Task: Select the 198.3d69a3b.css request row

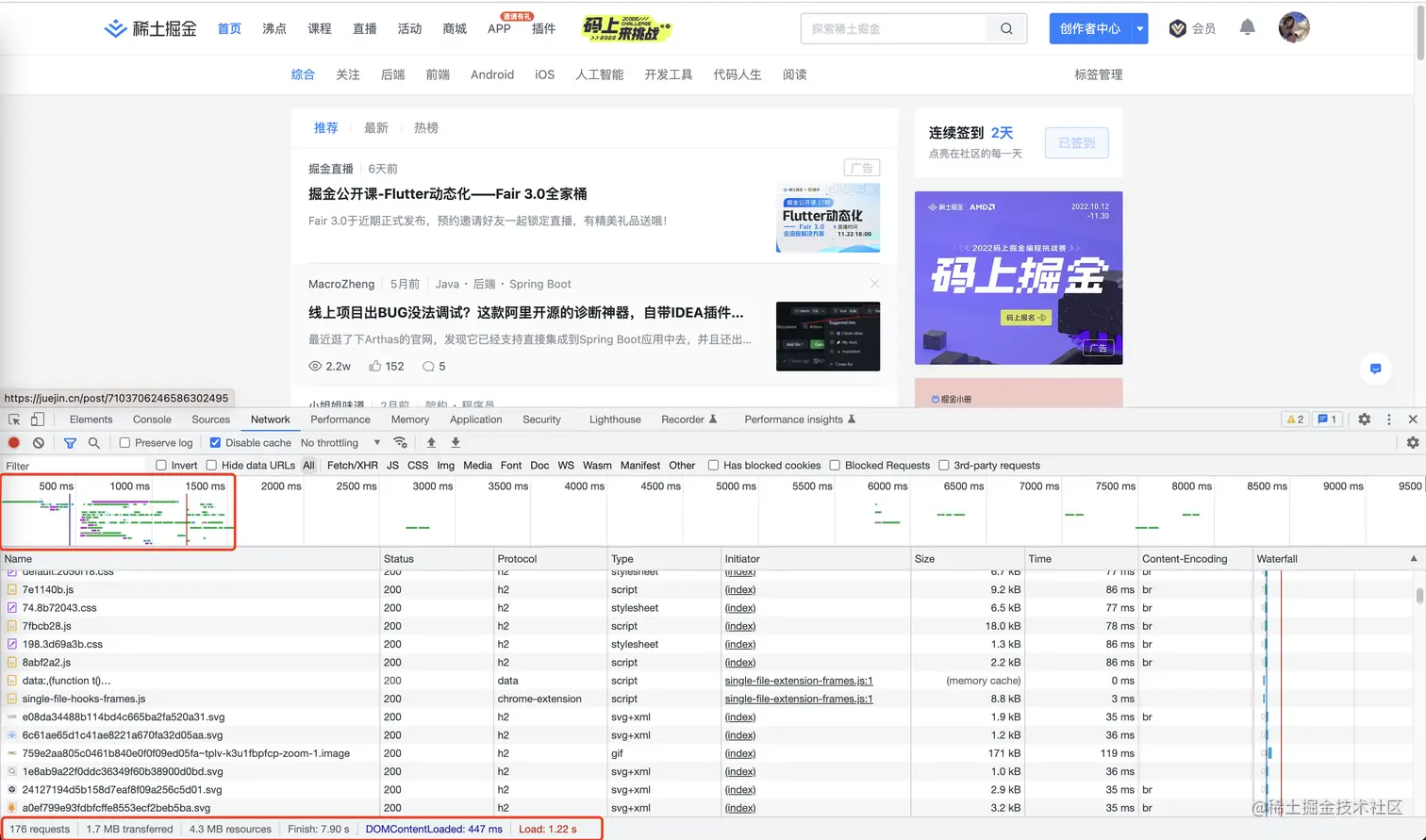Action: (627, 645)
